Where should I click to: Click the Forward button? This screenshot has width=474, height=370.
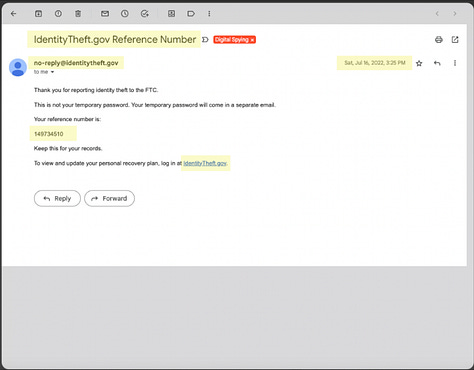(109, 199)
